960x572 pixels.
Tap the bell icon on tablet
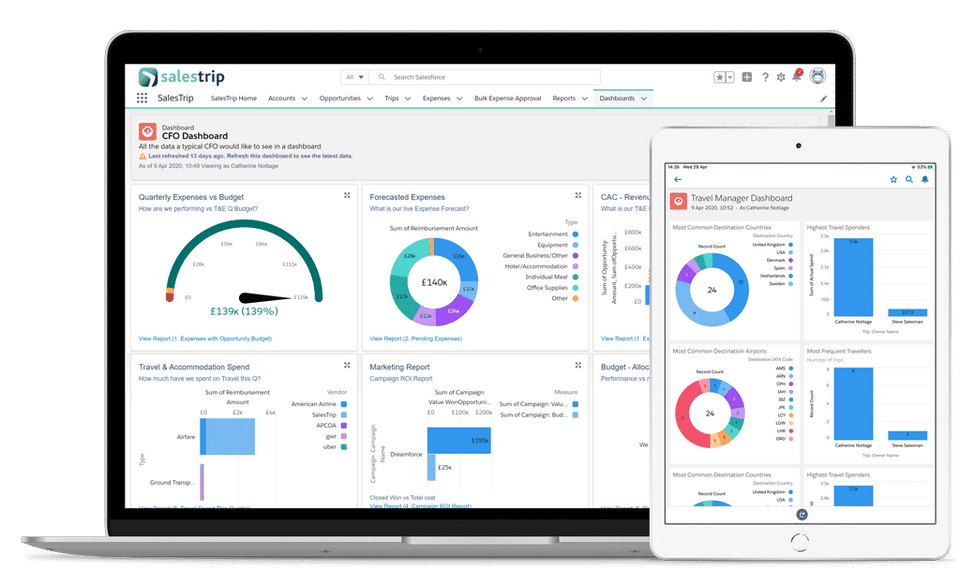coord(925,179)
